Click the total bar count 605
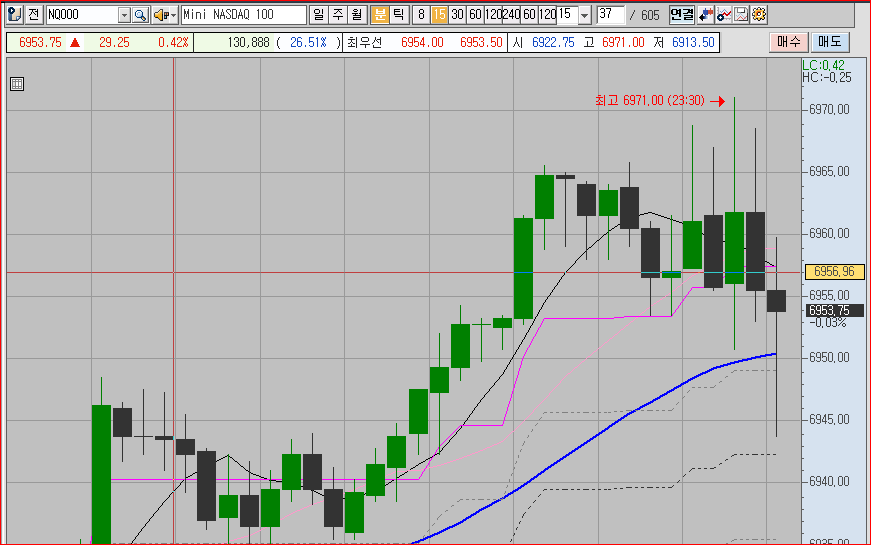 pyautogui.click(x=650, y=15)
